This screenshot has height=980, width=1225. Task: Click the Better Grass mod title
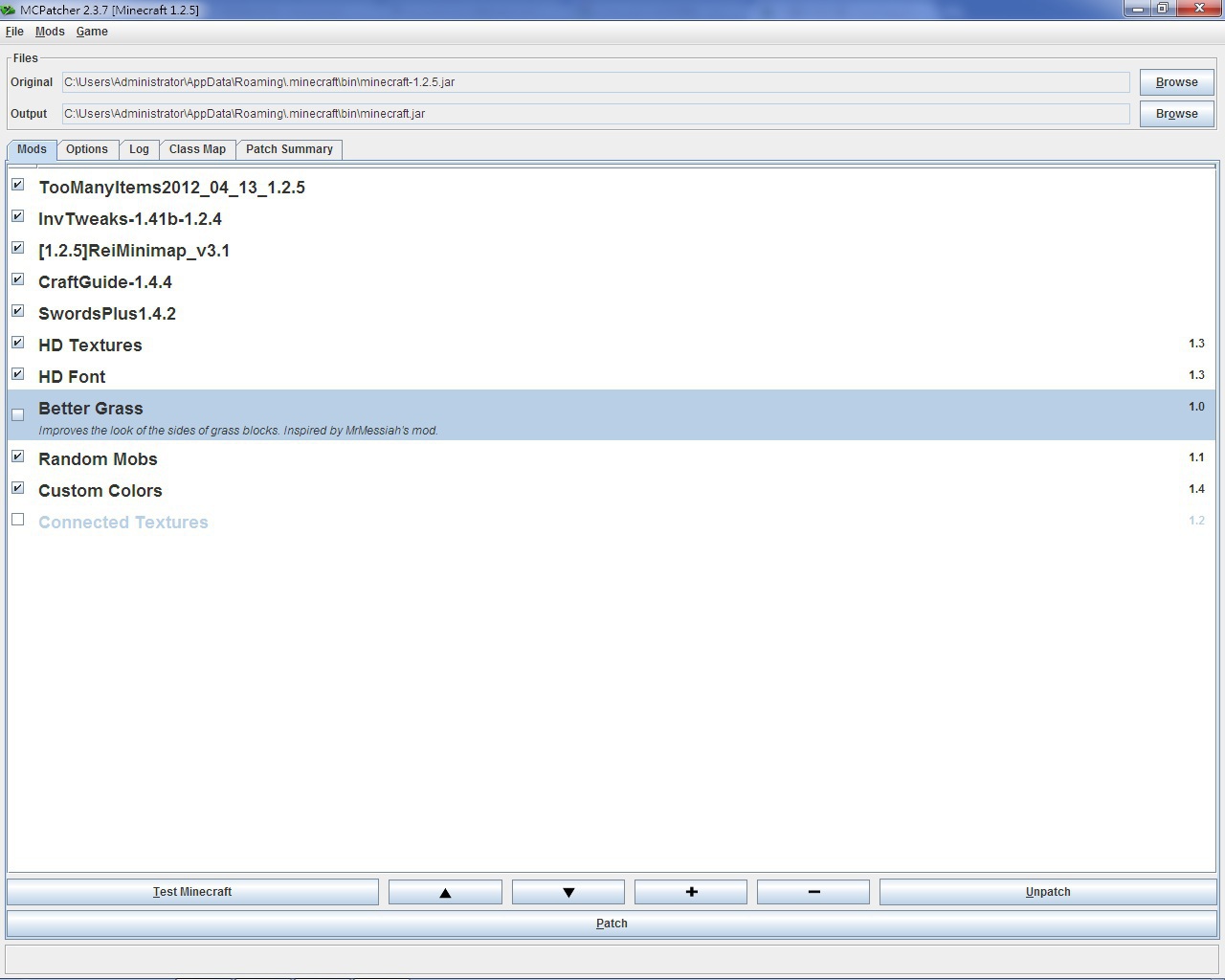tap(91, 409)
